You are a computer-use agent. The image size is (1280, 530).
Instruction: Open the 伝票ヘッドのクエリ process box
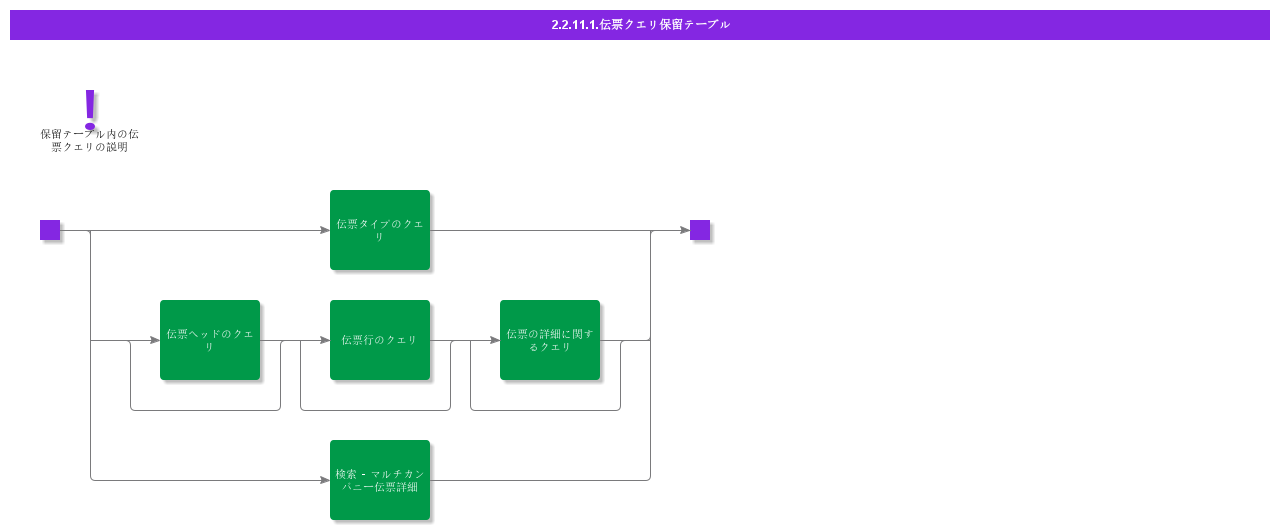pyautogui.click(x=210, y=340)
